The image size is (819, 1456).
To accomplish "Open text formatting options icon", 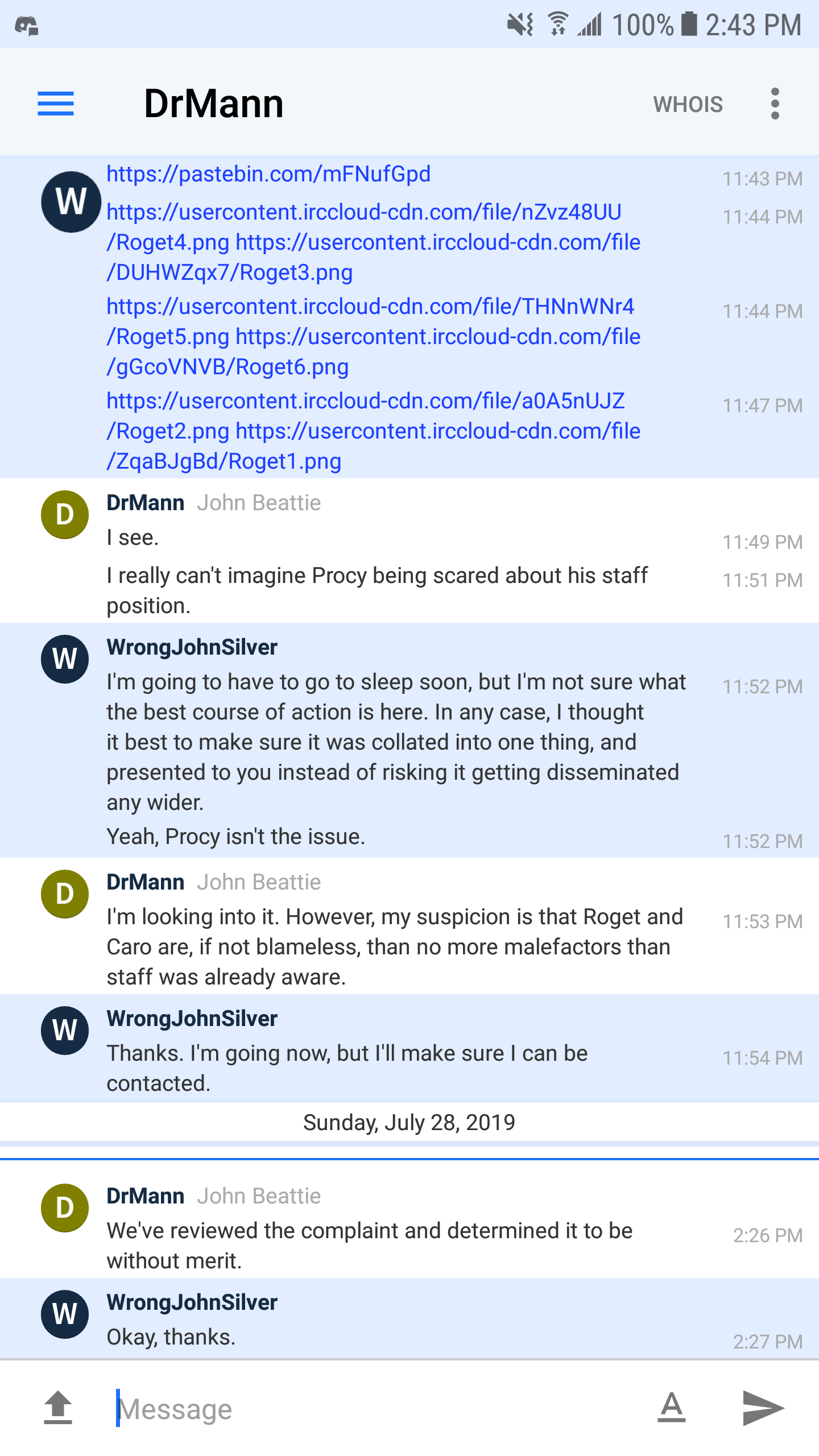I will [672, 1408].
